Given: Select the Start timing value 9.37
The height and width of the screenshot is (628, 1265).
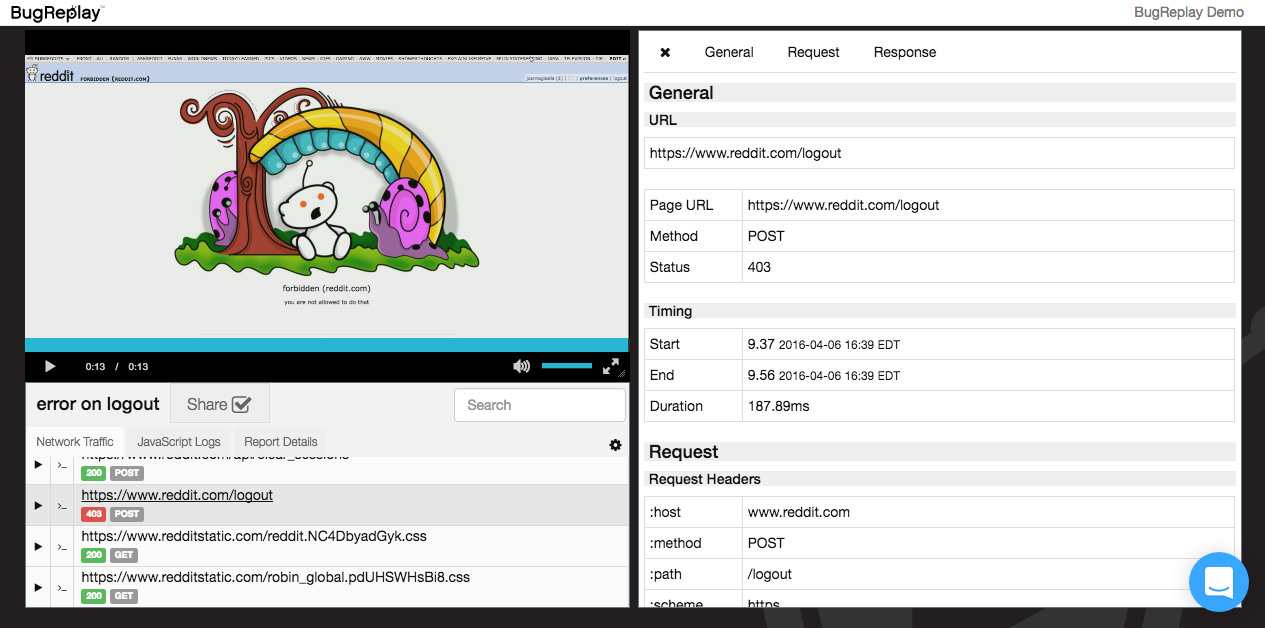Looking at the screenshot, I should (x=988, y=344).
